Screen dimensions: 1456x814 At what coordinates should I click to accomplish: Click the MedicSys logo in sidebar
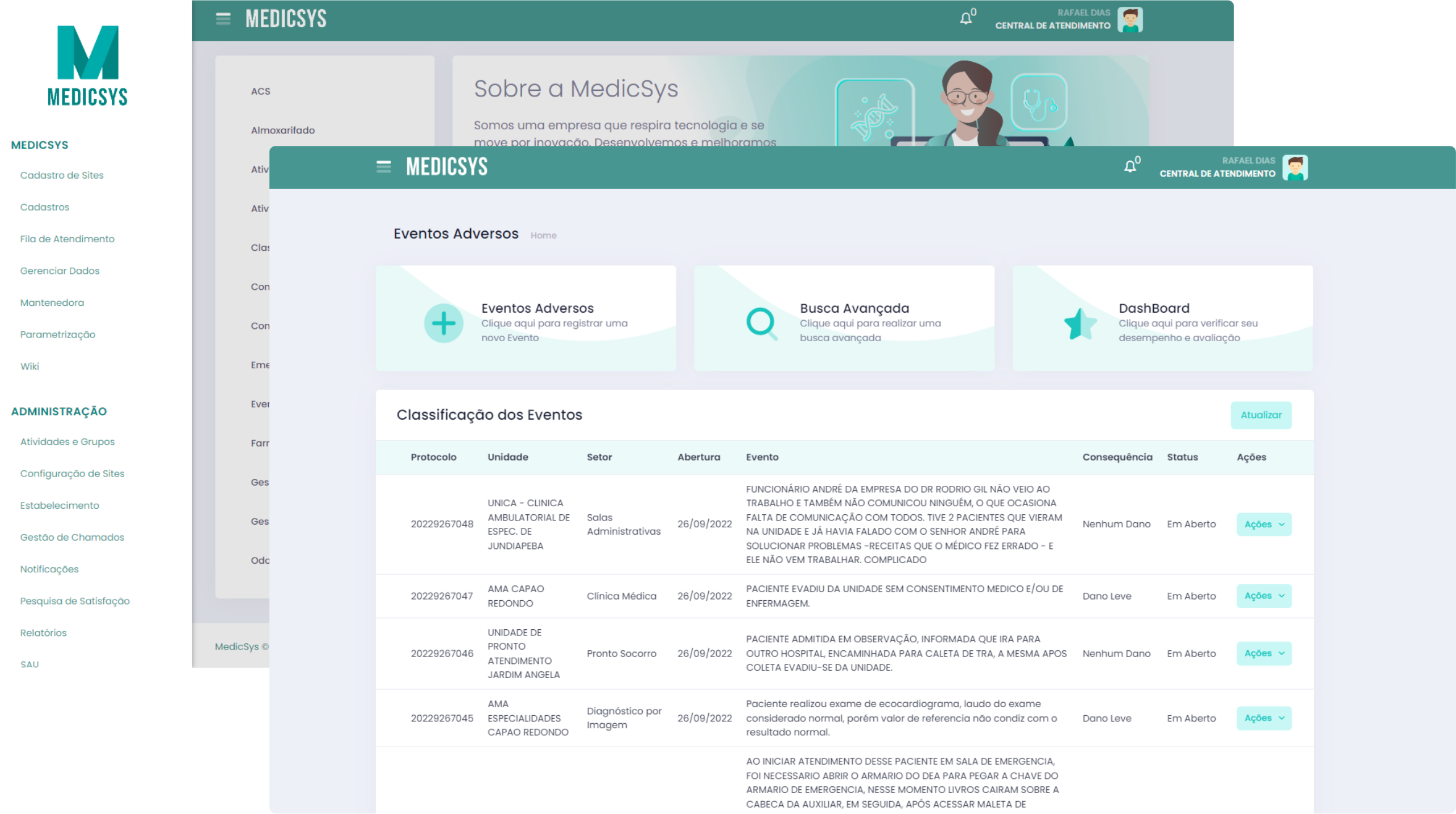click(x=88, y=65)
